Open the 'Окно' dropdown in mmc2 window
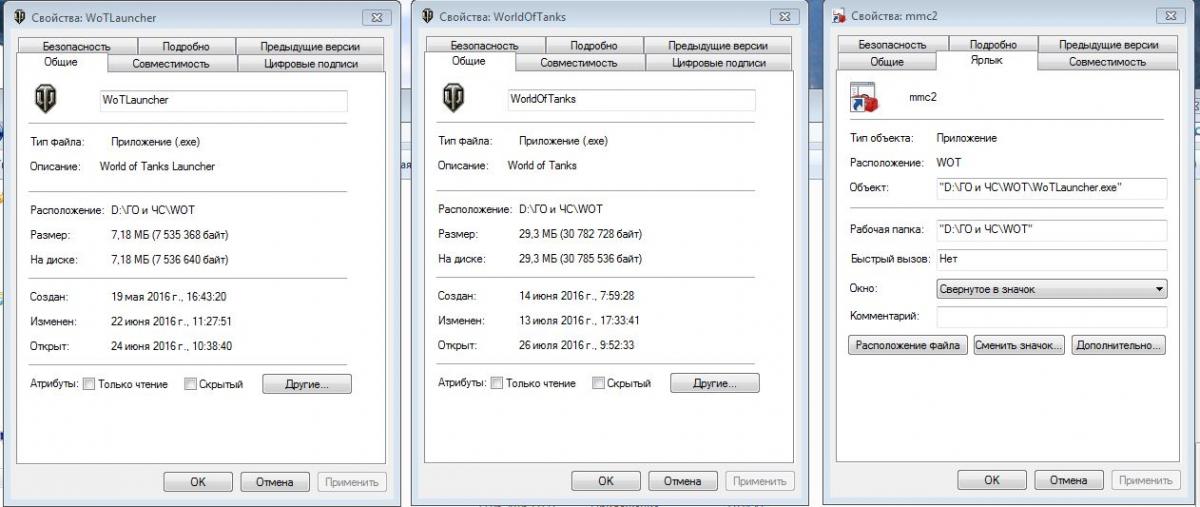This screenshot has height=507, width=1200. (x=1052, y=289)
